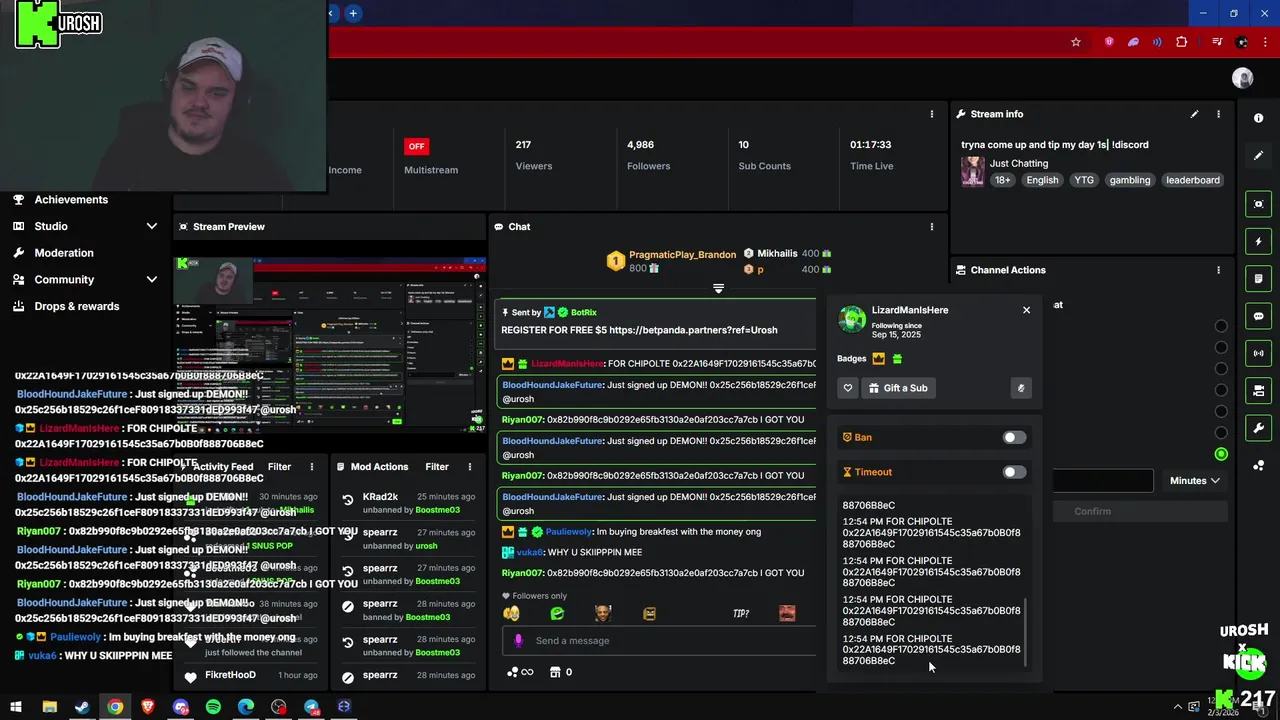Viewport: 1280px width, 720px height.
Task: Click PragmaticPlay_Brandon on leaderboard
Action: [682, 255]
